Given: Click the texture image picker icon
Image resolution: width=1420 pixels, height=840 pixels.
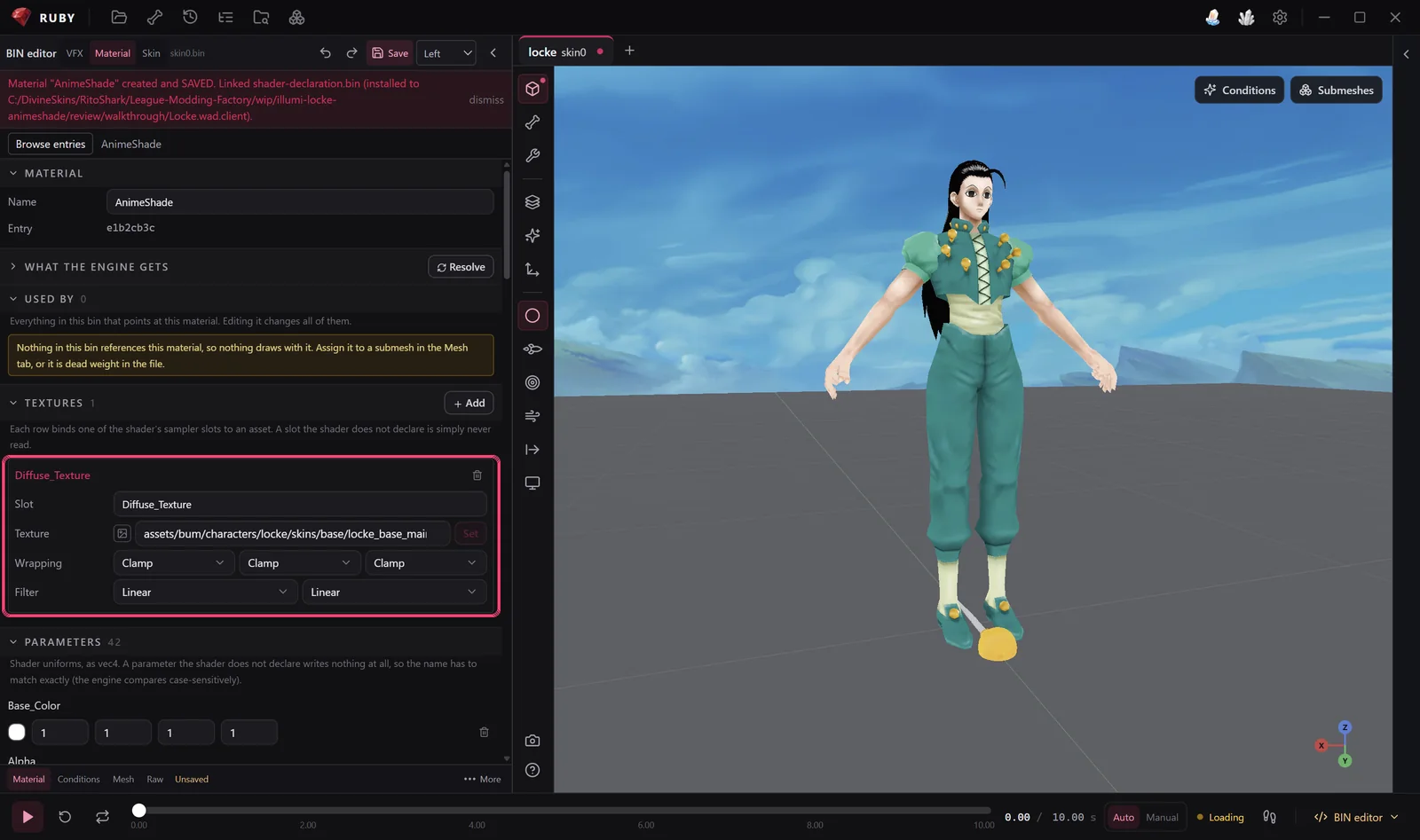Looking at the screenshot, I should (122, 533).
